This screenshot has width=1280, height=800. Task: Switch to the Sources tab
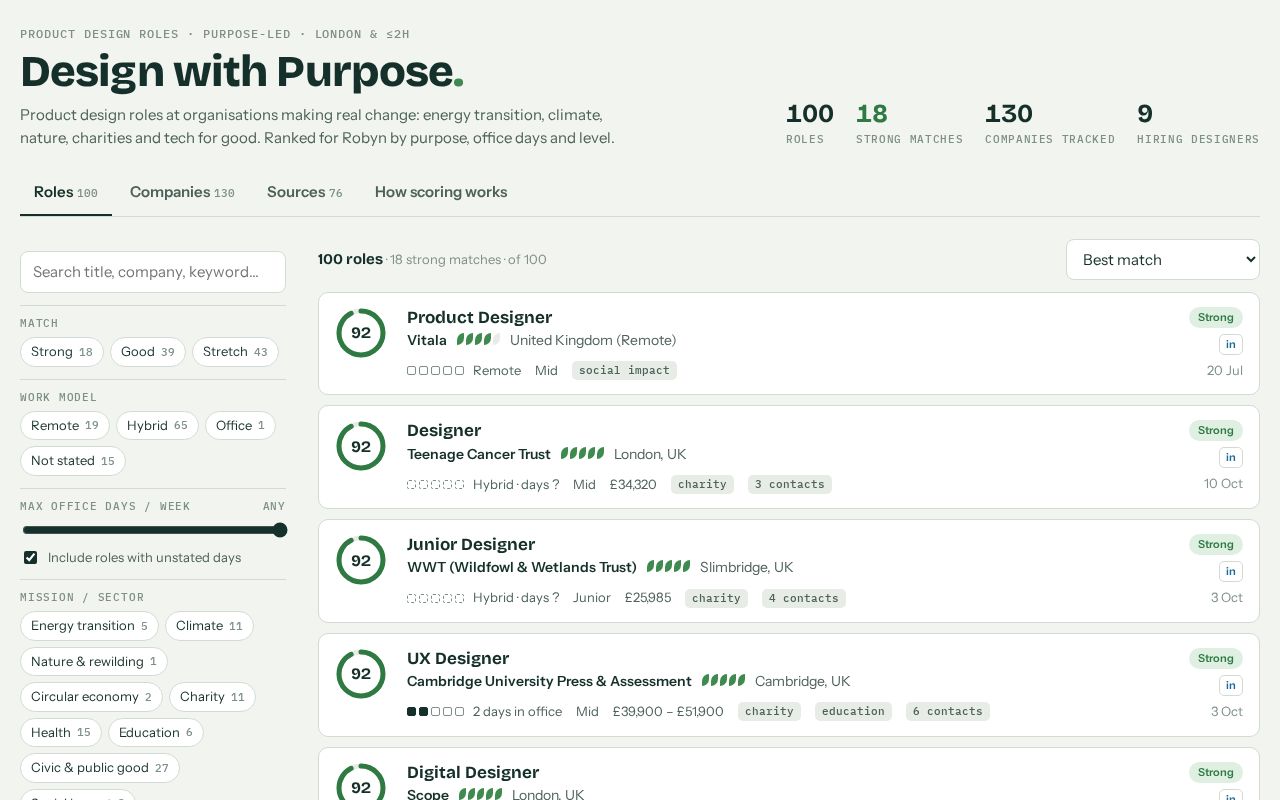[305, 192]
